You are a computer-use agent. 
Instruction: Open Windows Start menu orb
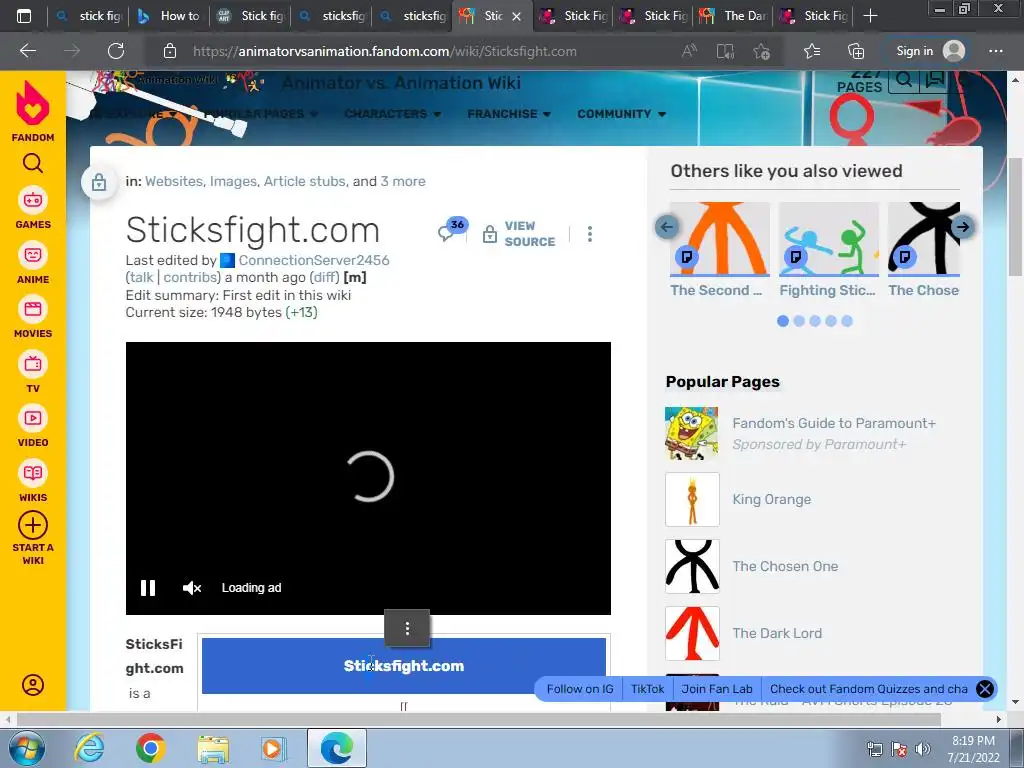click(x=27, y=748)
